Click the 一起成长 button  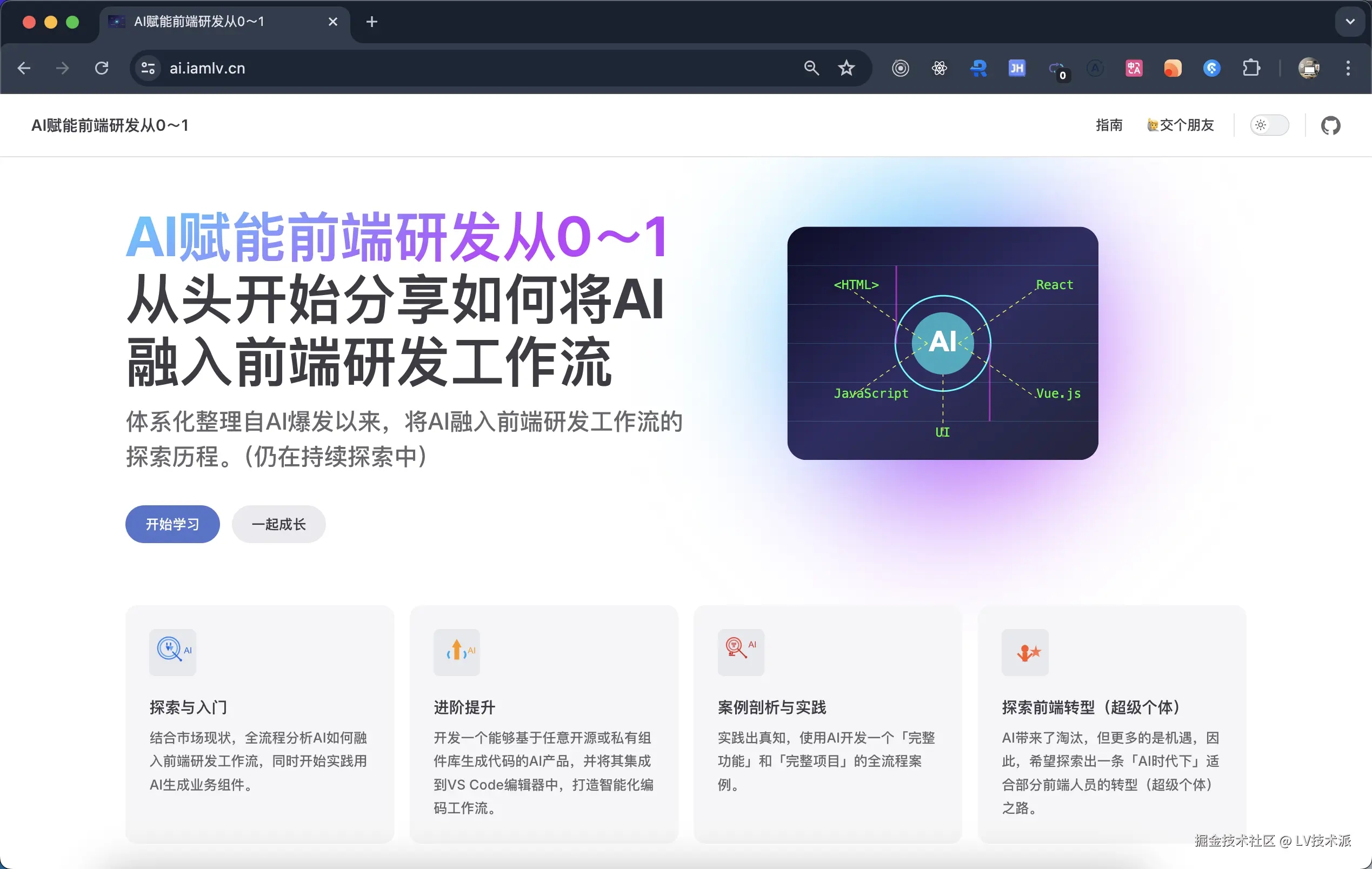coord(278,524)
